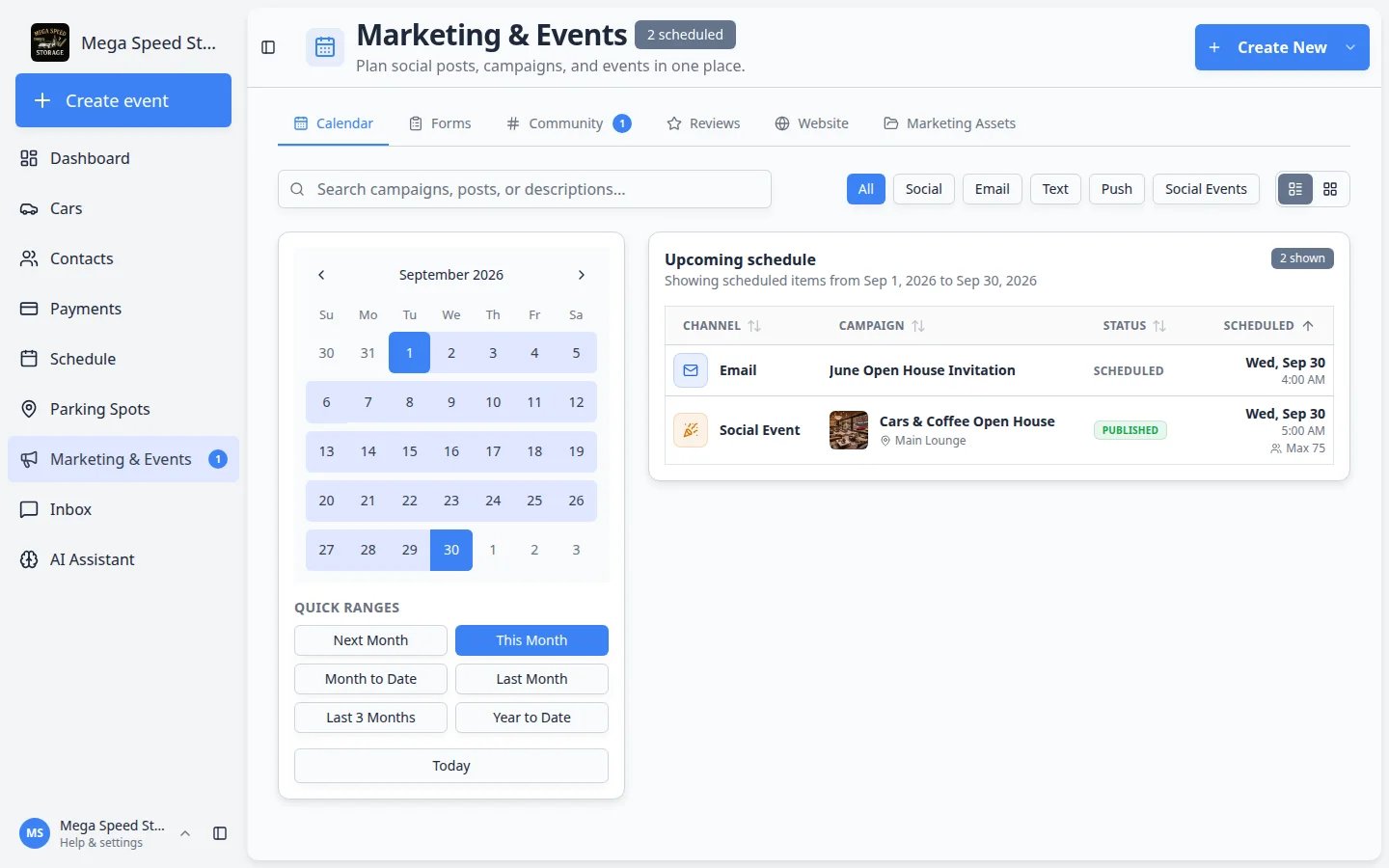Open Parking Spots in the sidebar
The image size is (1389, 868).
123,409
